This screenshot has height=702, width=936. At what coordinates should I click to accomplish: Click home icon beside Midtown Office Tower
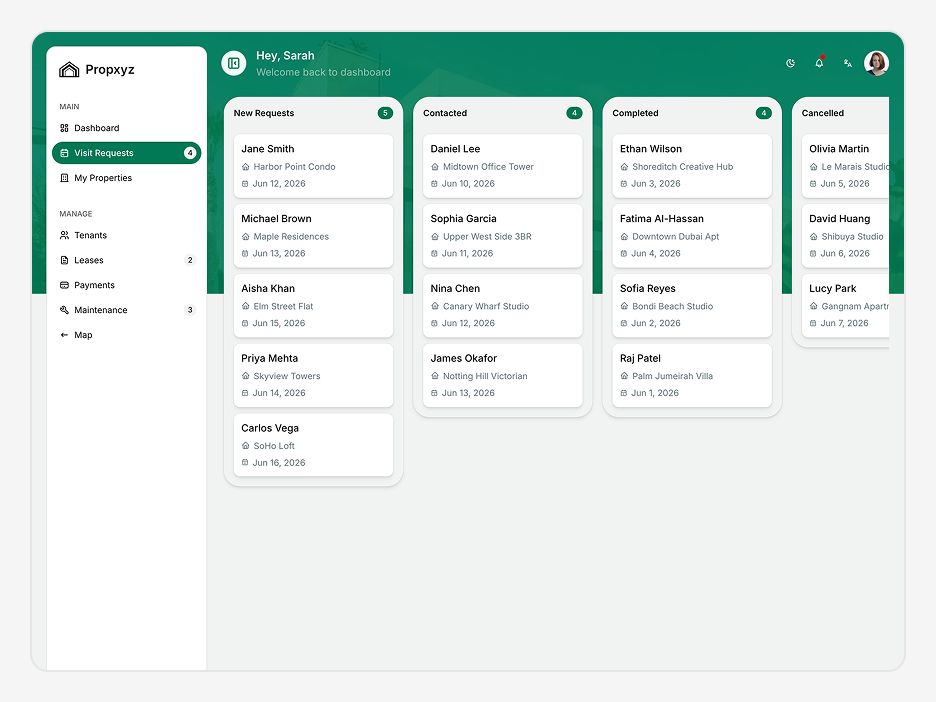pyautogui.click(x=435, y=167)
